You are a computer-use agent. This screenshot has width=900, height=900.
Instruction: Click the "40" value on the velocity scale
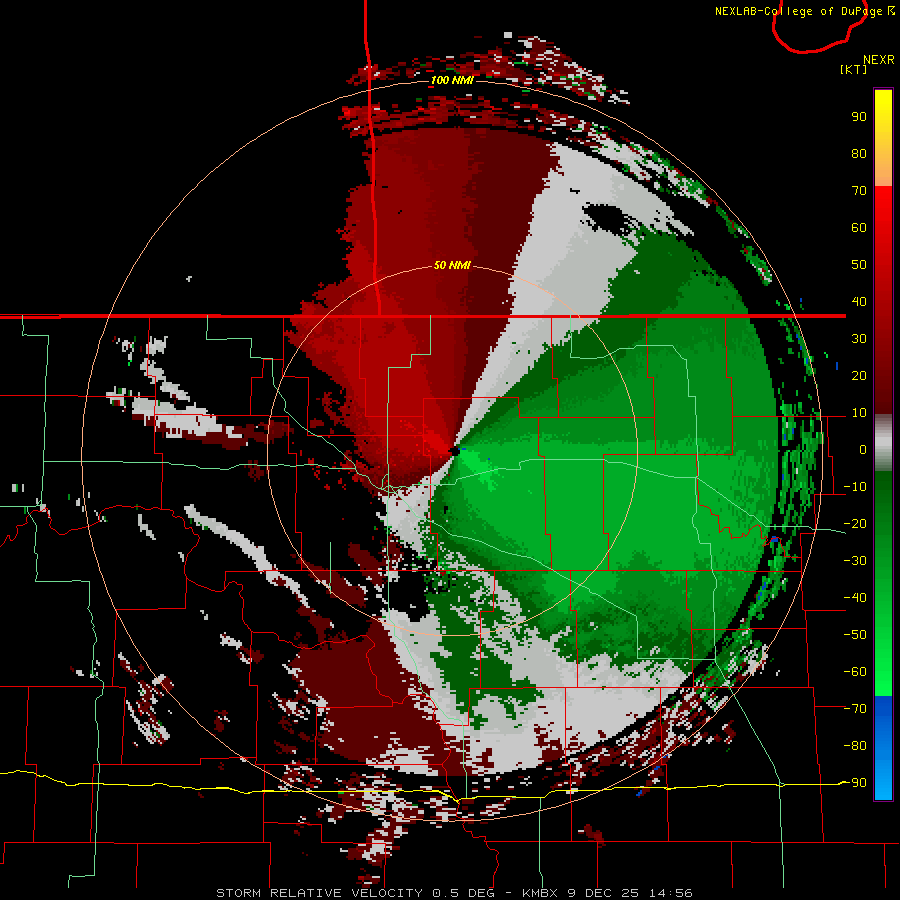pos(859,302)
